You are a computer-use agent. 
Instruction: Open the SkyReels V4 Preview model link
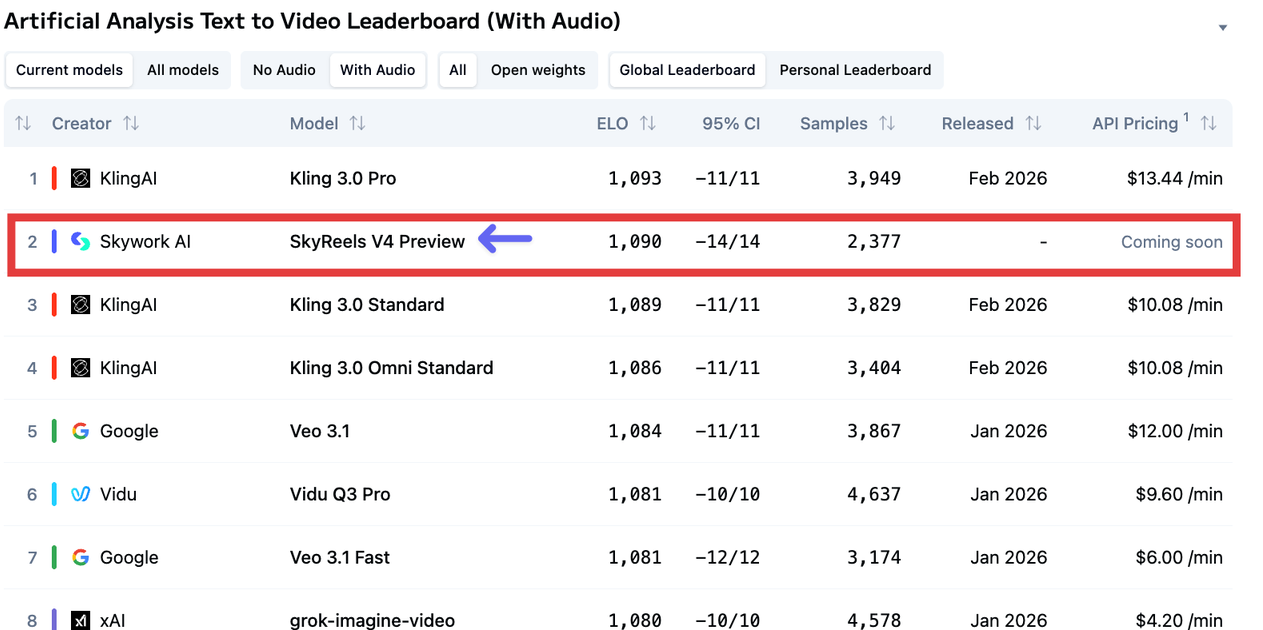pyautogui.click(x=377, y=242)
